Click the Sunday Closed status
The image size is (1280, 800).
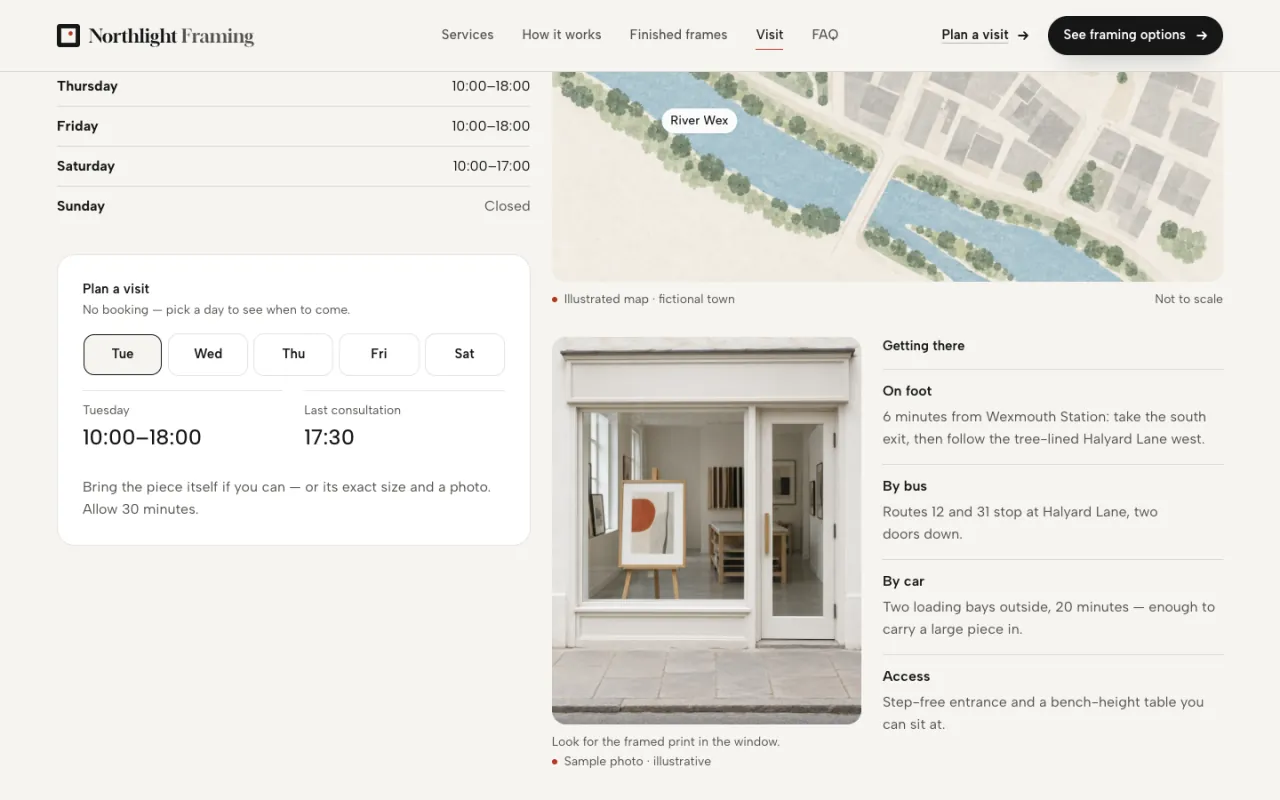tap(507, 206)
